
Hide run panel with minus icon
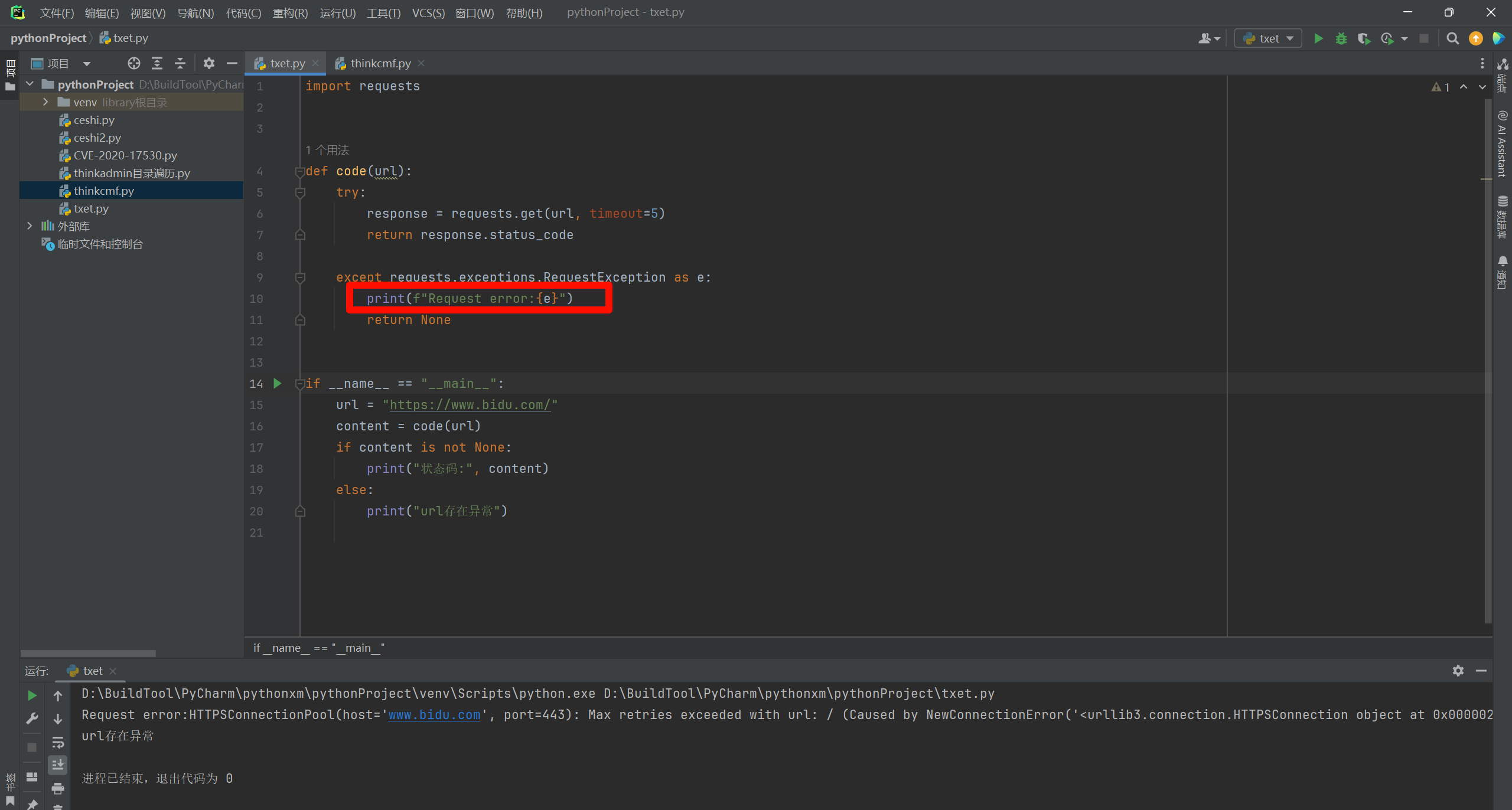1481,671
